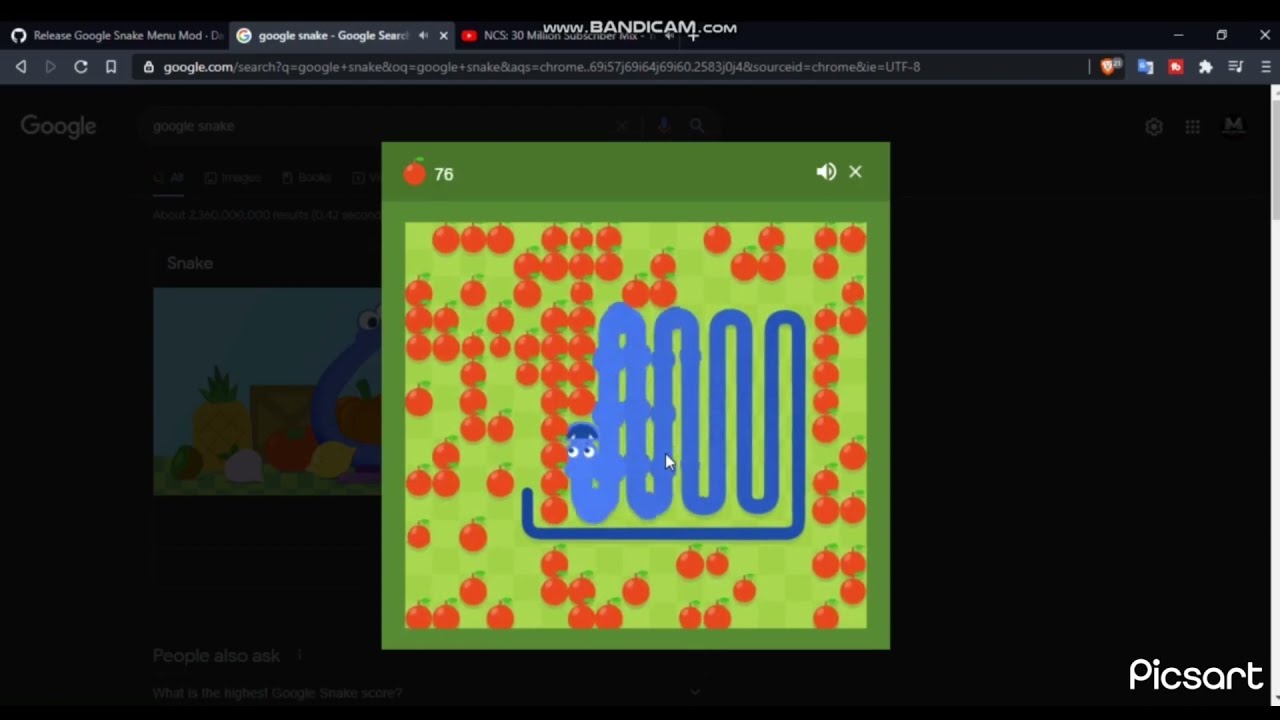The width and height of the screenshot is (1280, 720).
Task: Minimize the browser window
Action: pos(1178,35)
